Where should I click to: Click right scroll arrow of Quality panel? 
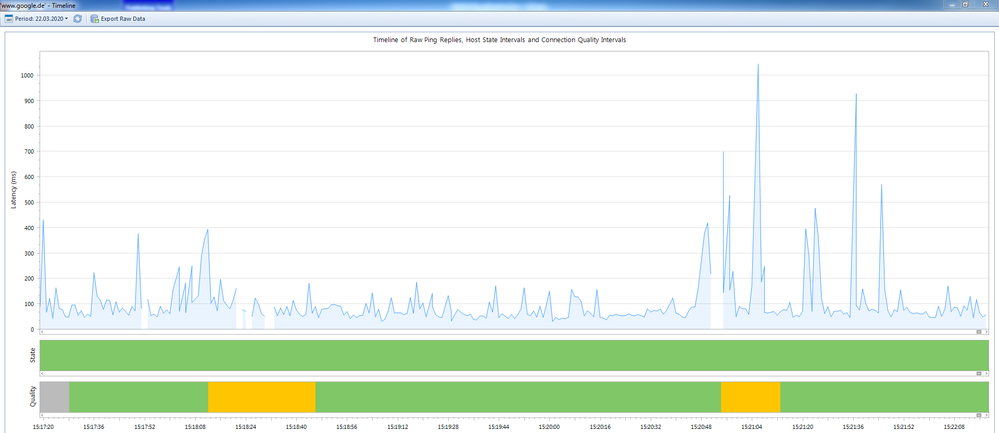987,415
